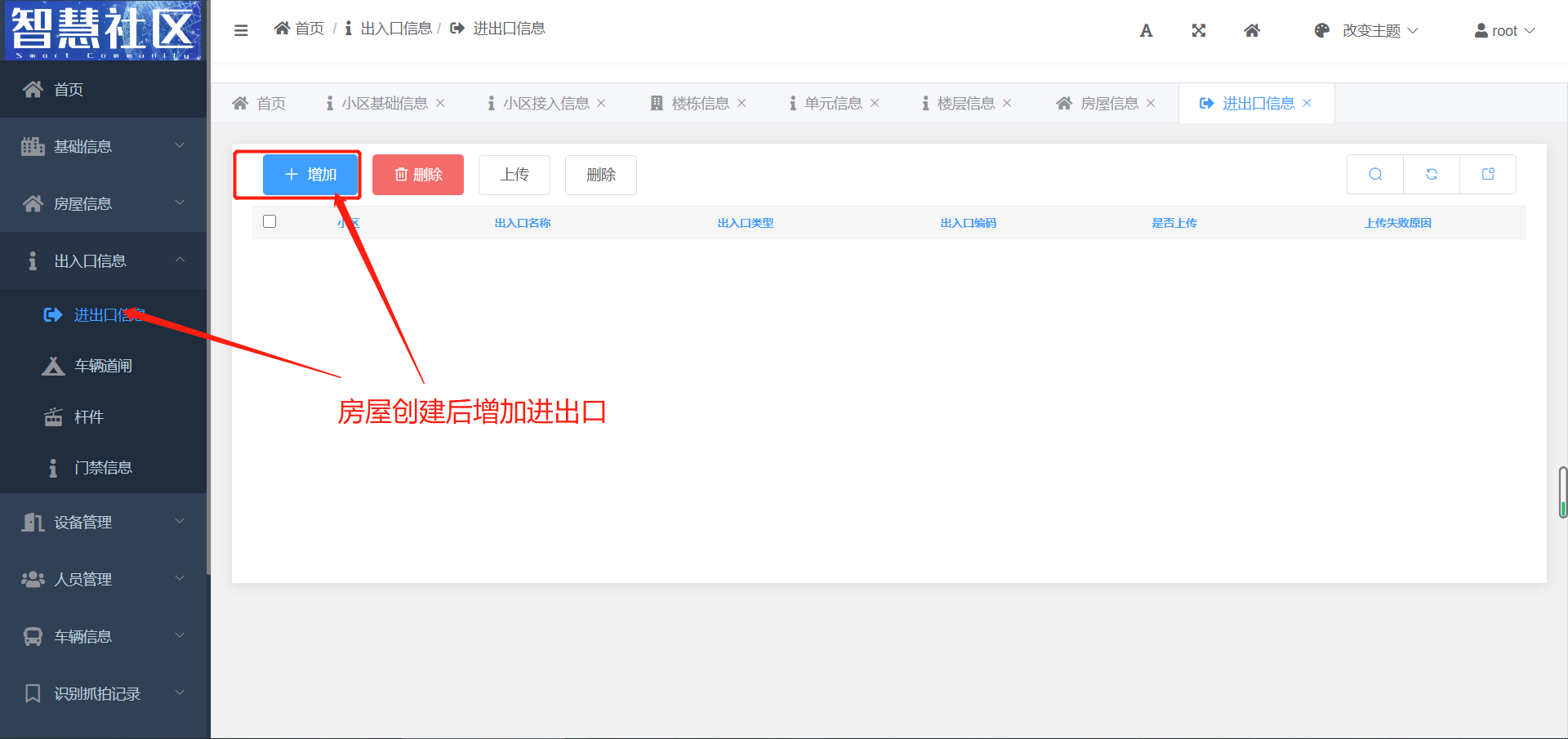Expand 设备管理 in the sidebar
Image resolution: width=1568 pixels, height=739 pixels.
point(103,522)
